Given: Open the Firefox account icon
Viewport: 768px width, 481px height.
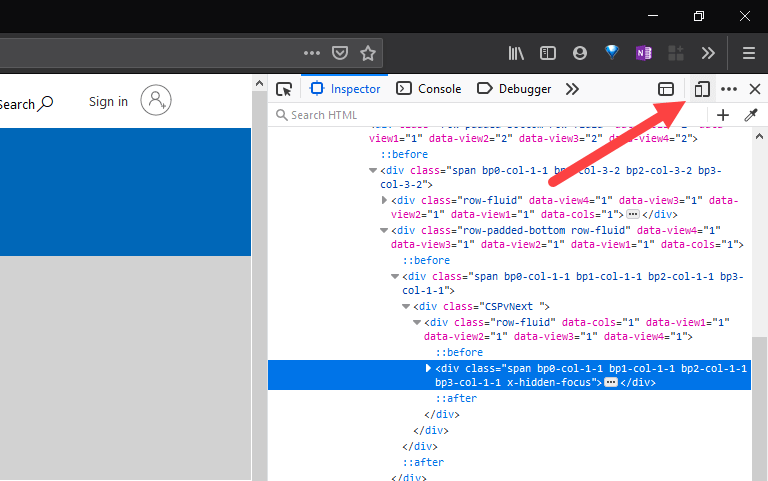Looking at the screenshot, I should 580,53.
